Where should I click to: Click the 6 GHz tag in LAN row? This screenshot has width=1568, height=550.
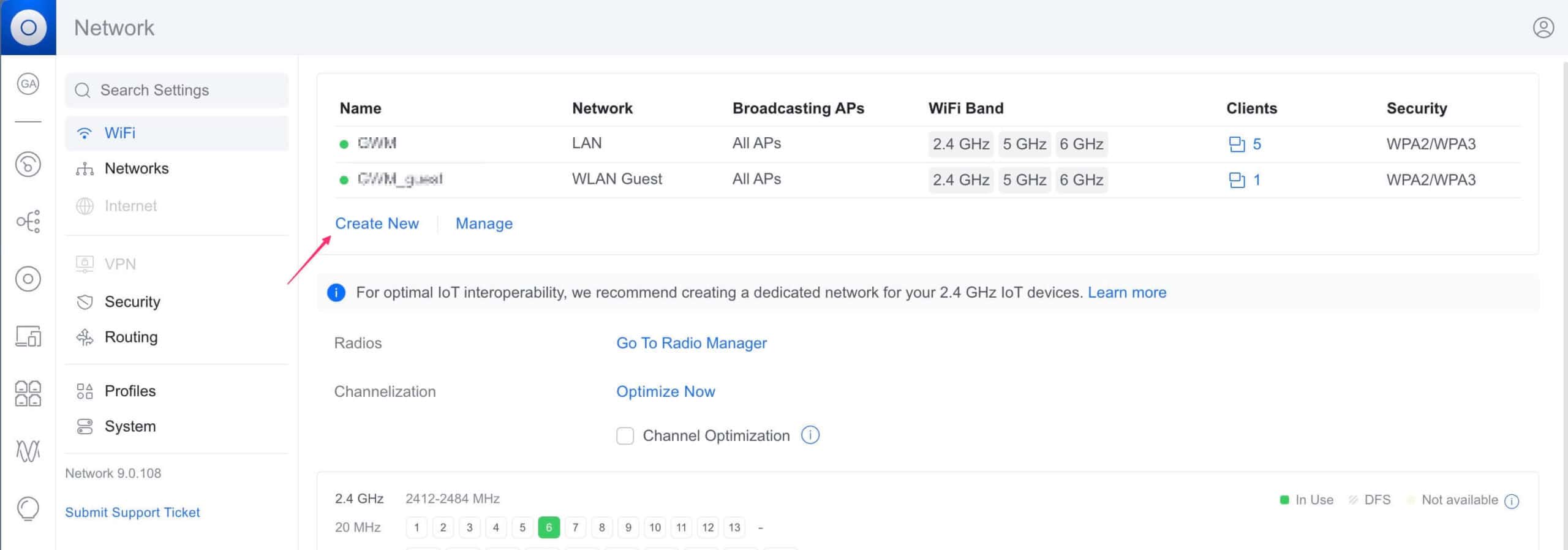(x=1082, y=144)
